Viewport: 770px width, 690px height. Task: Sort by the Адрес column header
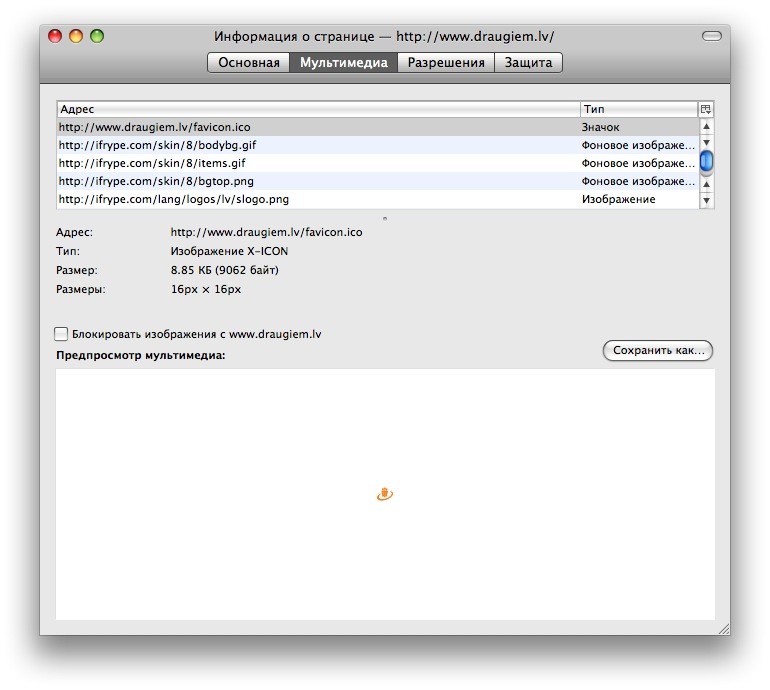tap(319, 109)
